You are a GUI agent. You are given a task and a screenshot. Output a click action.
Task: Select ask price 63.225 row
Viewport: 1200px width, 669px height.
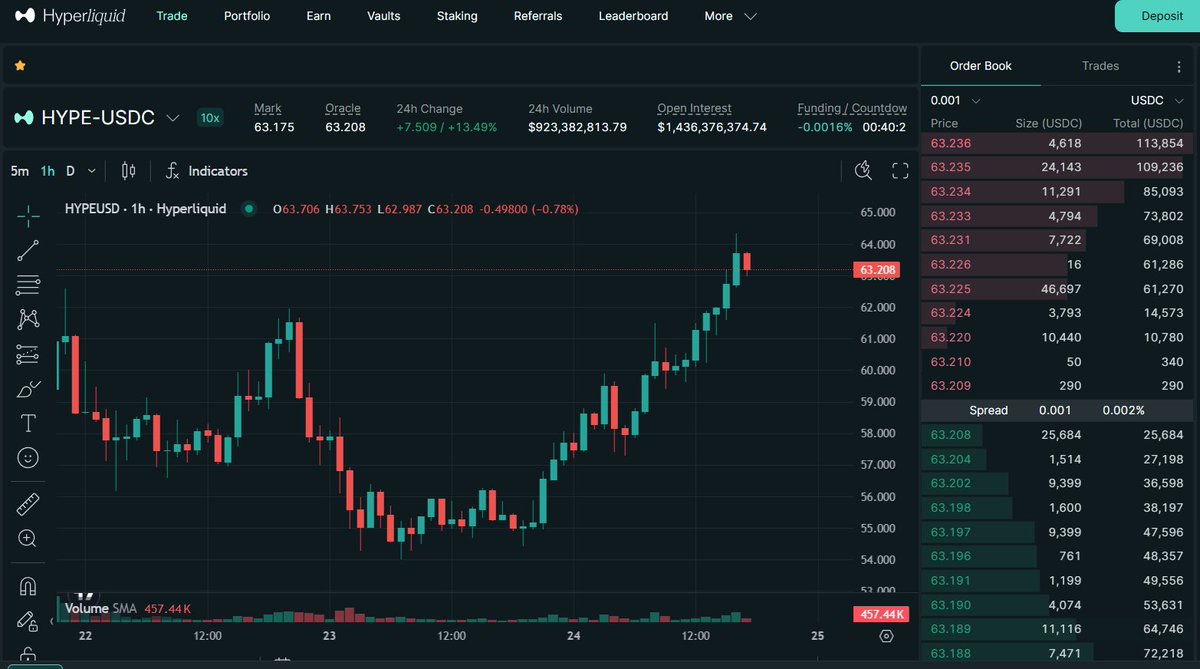point(1057,289)
